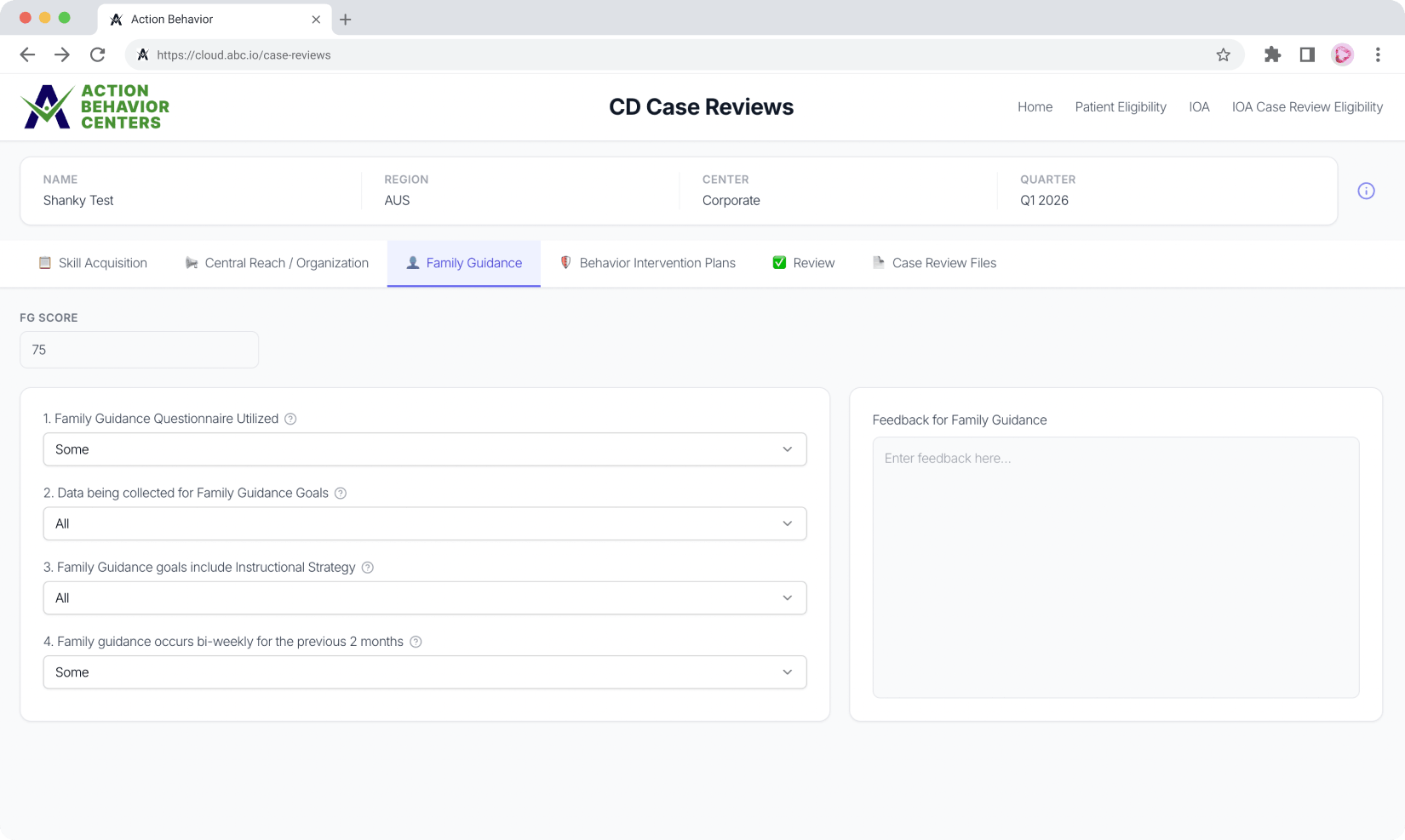Click the green checkmark Review icon
Viewport: 1405px width, 840px height.
[x=779, y=263]
